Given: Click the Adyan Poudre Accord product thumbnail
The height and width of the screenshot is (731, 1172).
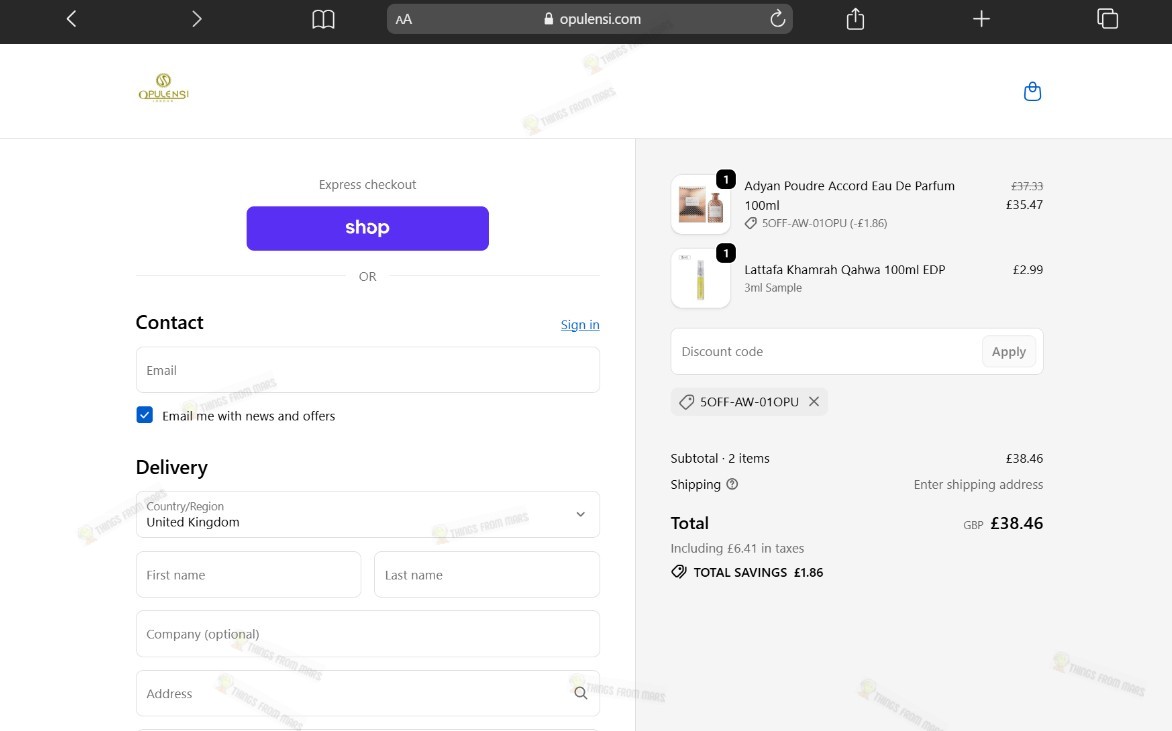Looking at the screenshot, I should (700, 205).
